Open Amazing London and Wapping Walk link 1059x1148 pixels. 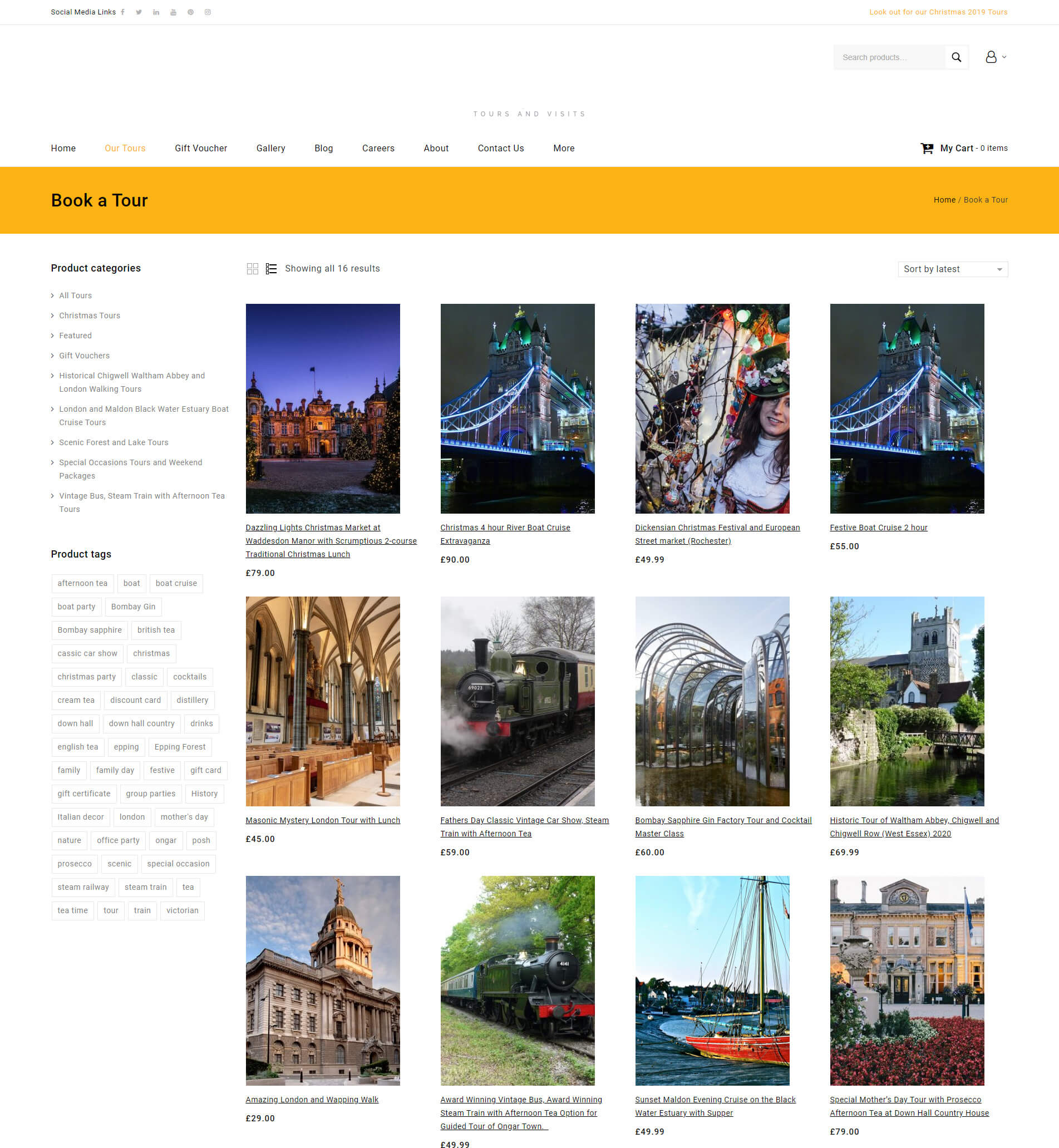[x=312, y=1100]
